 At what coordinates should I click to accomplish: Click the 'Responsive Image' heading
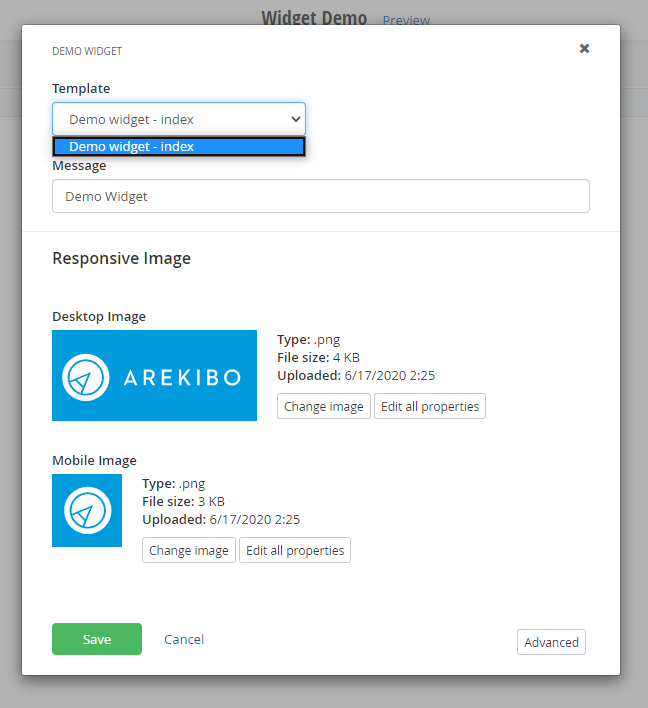(121, 258)
